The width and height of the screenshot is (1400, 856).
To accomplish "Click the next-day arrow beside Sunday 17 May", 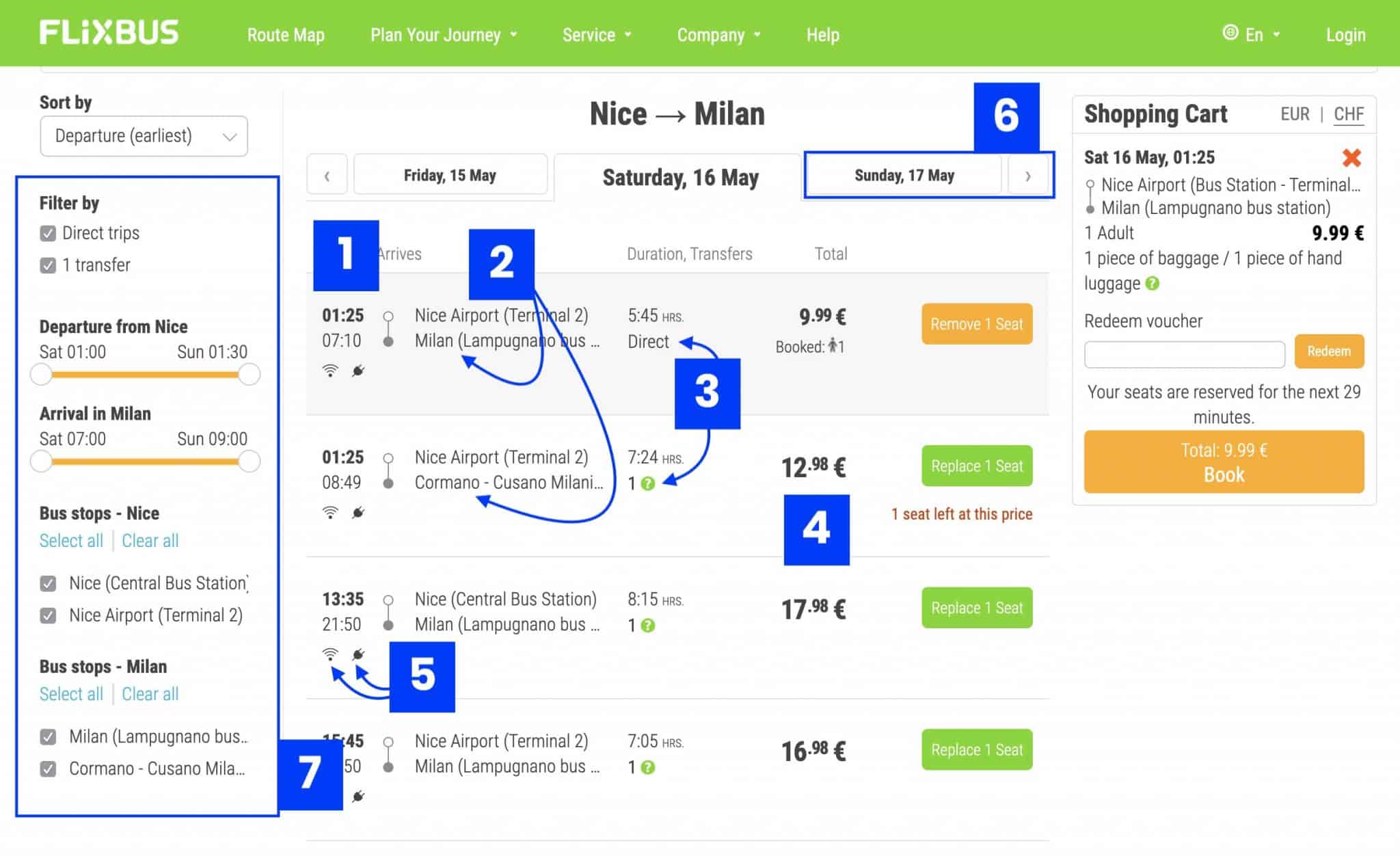I will pyautogui.click(x=1028, y=175).
